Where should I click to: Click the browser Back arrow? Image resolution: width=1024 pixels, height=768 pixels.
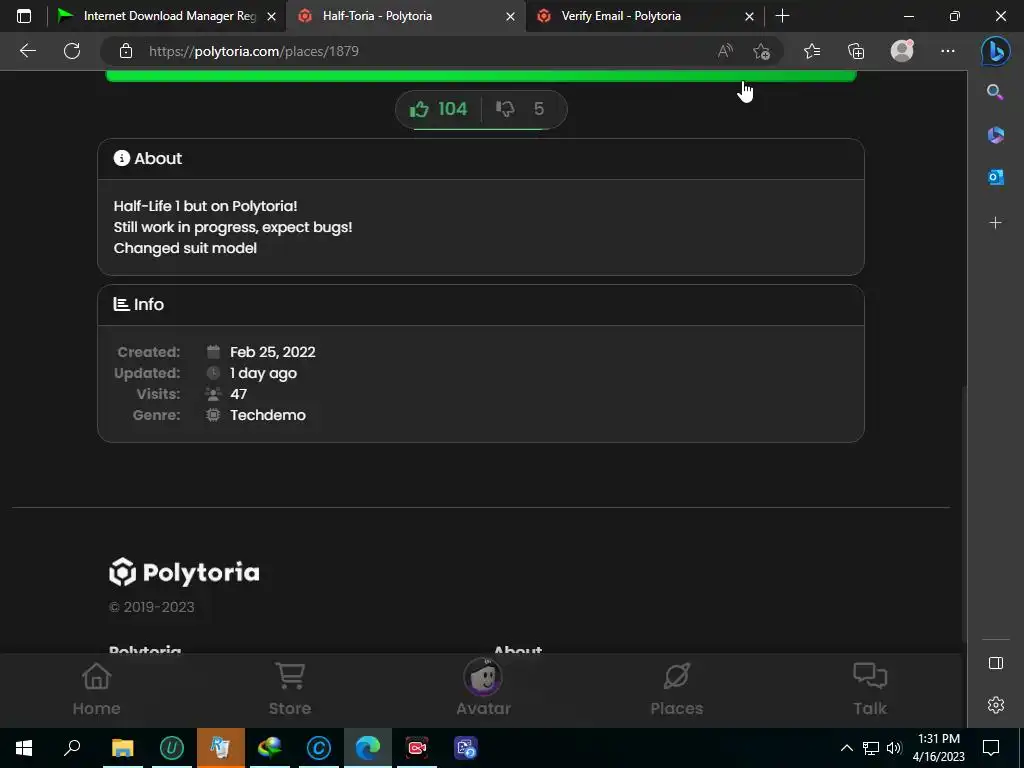(x=27, y=51)
